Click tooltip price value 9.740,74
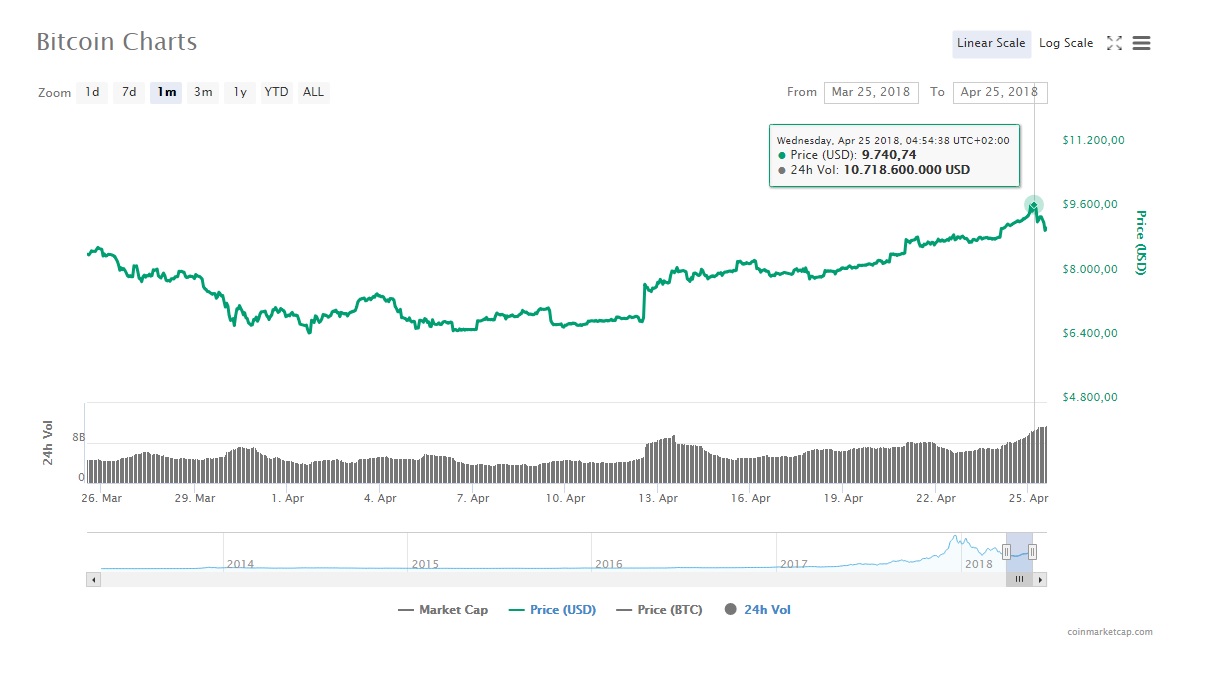The width and height of the screenshot is (1207, 683). tap(889, 155)
